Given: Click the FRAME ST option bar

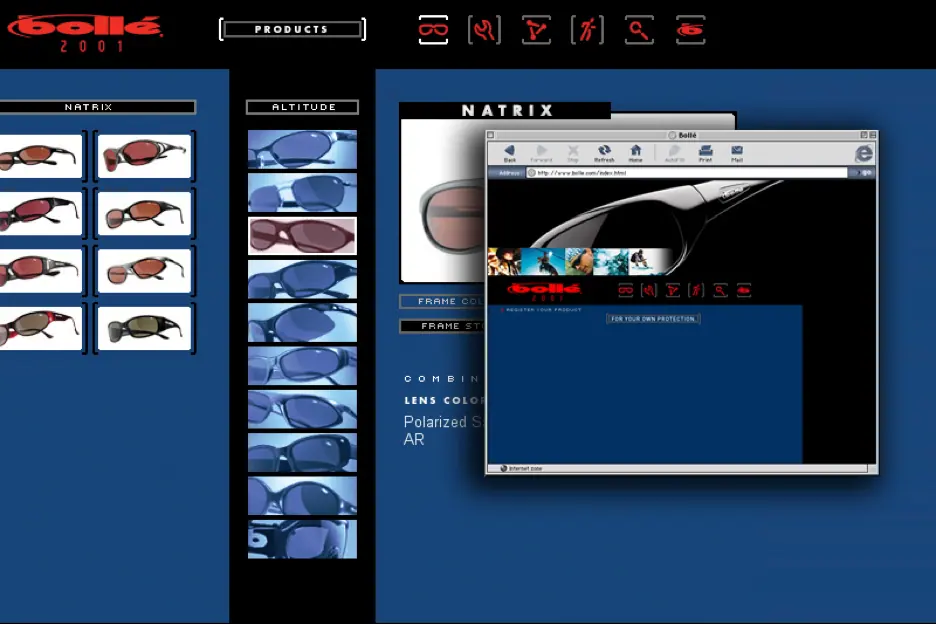Looking at the screenshot, I should tap(442, 326).
